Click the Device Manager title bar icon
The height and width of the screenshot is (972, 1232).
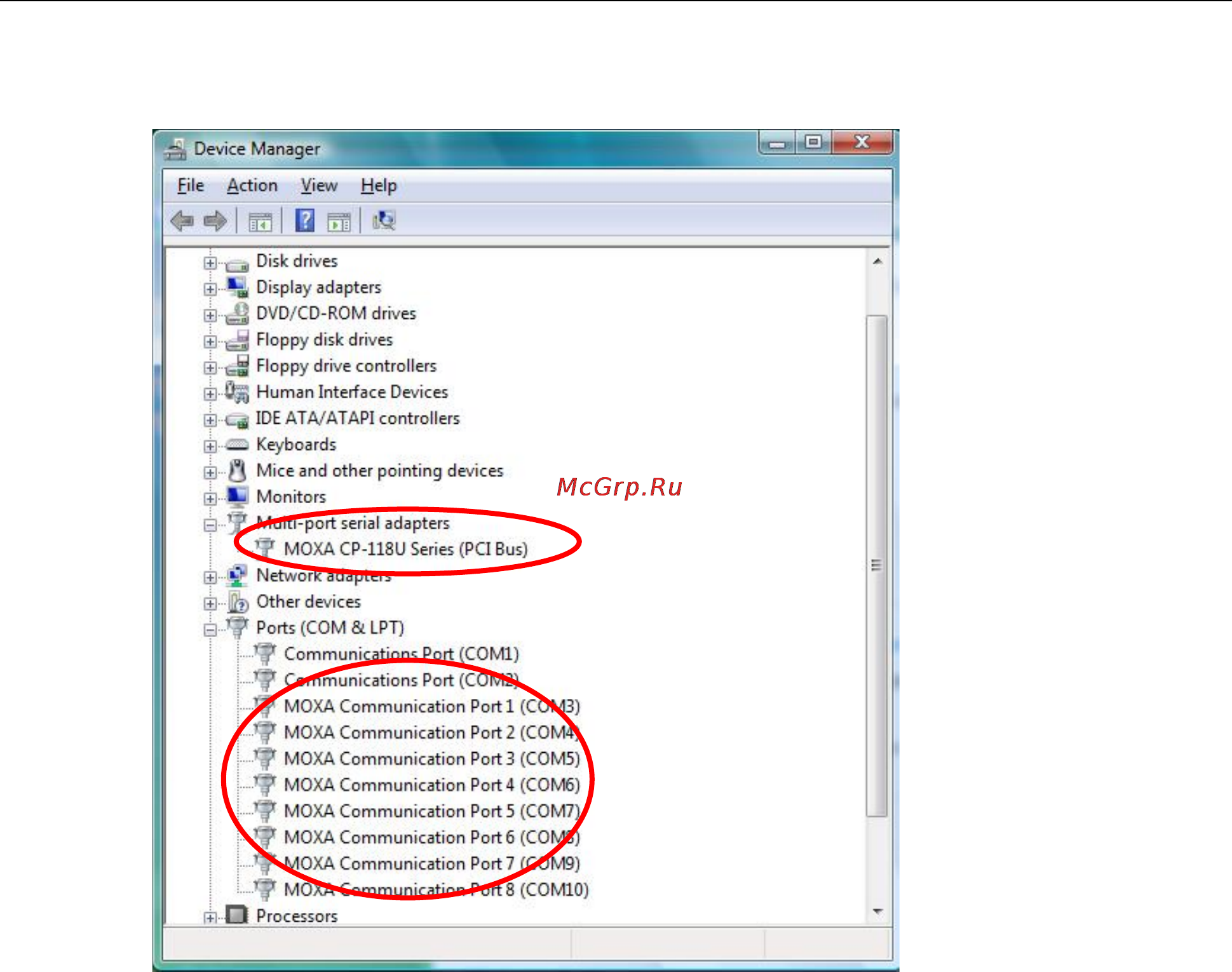[175, 149]
